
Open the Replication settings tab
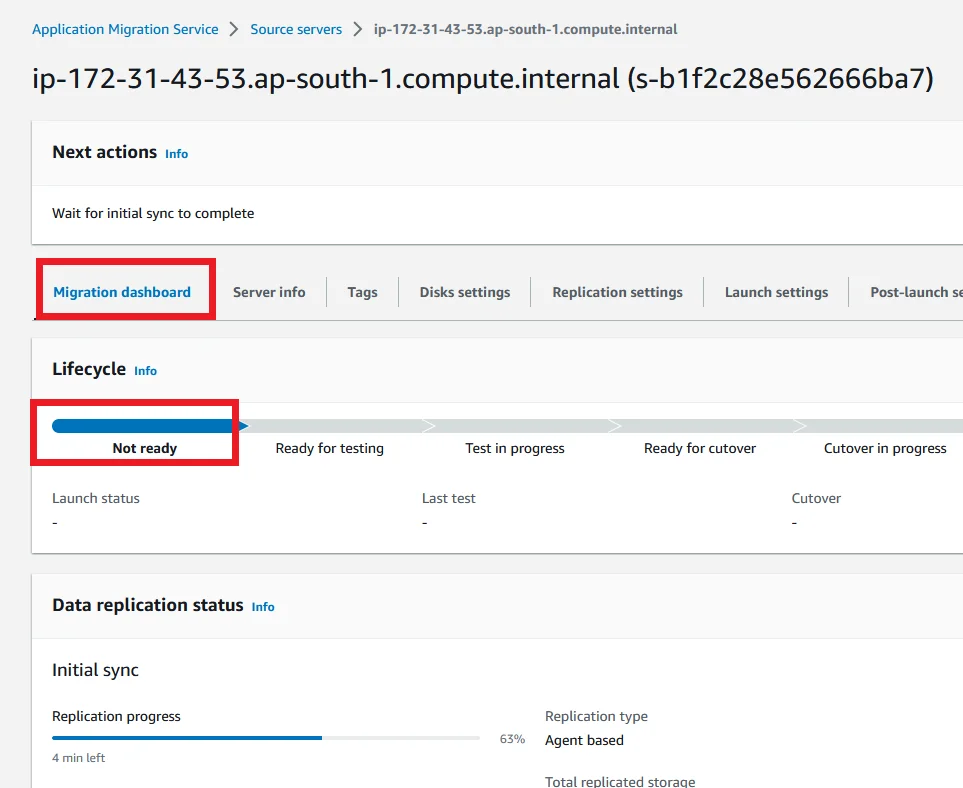[x=617, y=292]
